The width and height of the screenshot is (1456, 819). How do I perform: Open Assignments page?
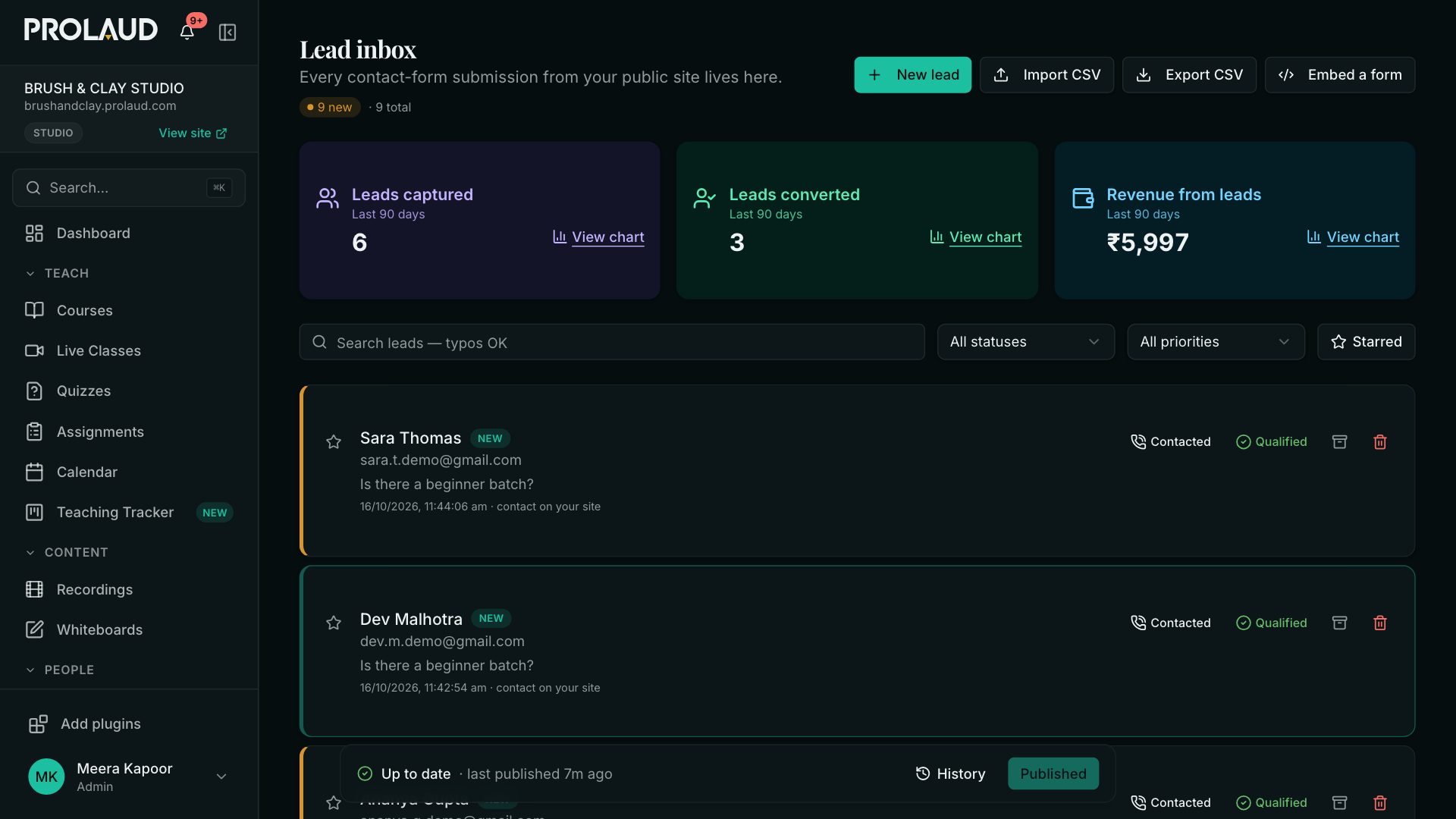pos(129,431)
